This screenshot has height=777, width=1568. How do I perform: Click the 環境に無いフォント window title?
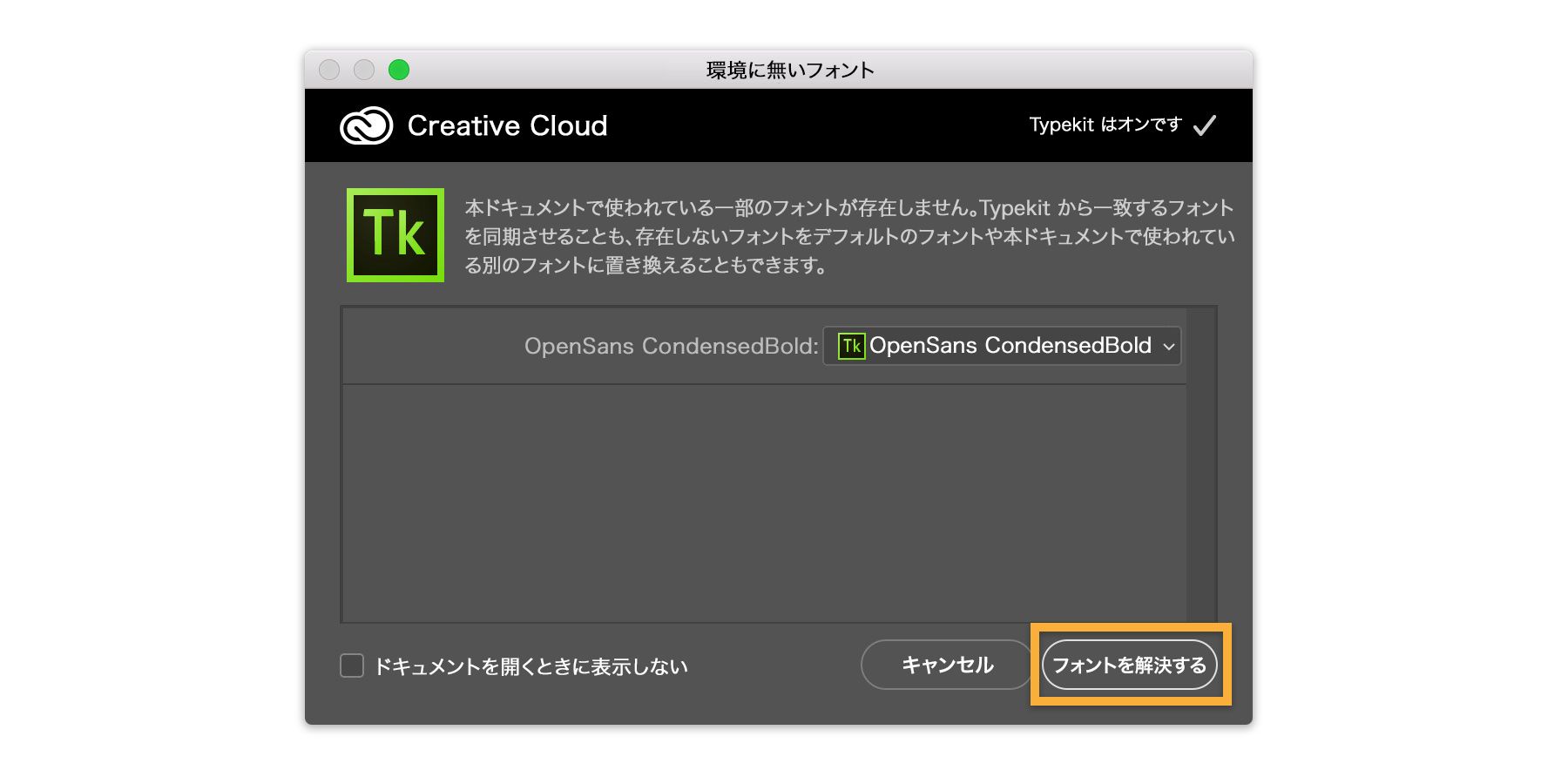(790, 70)
